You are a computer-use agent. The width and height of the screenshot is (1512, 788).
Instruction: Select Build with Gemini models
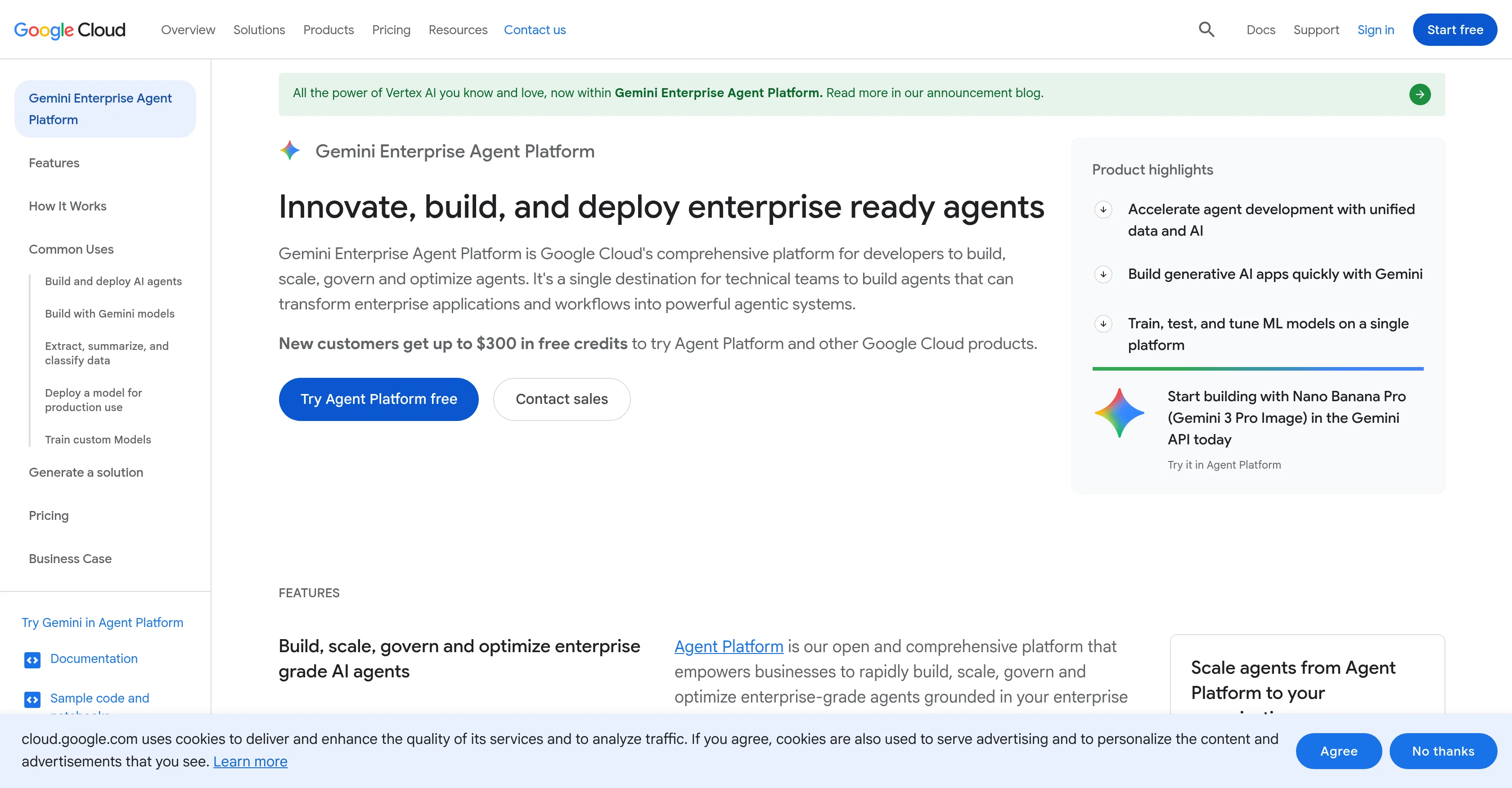pos(110,313)
